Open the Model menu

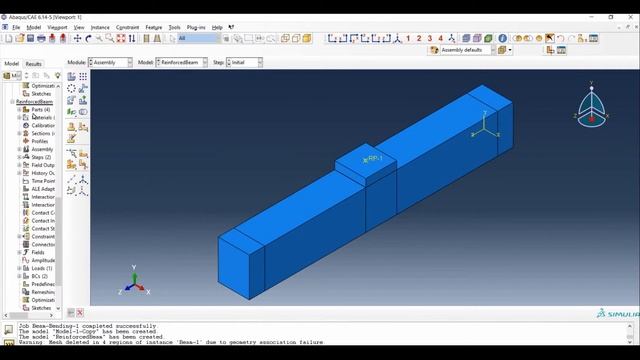33,27
